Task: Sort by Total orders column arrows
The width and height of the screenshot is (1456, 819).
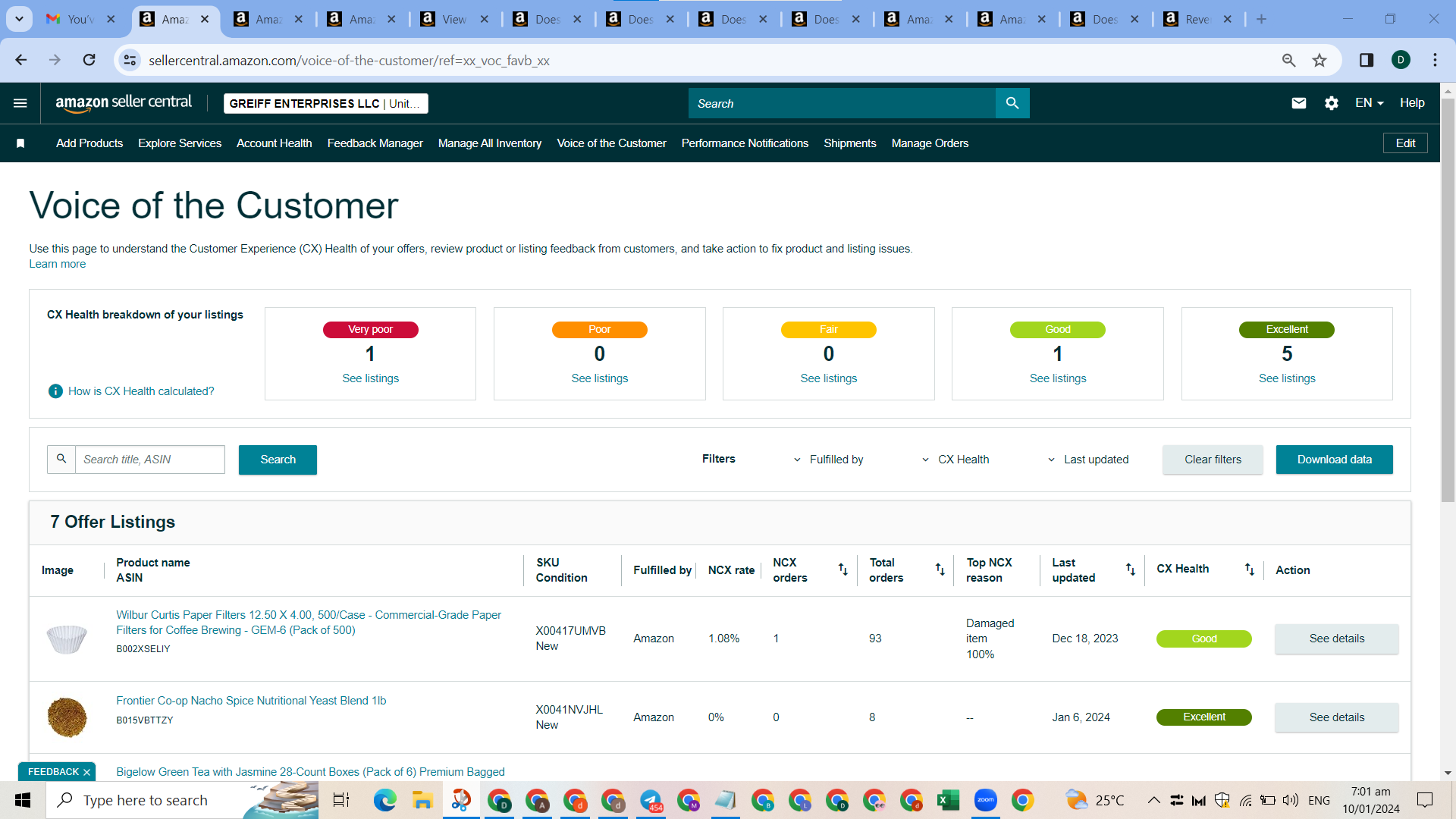Action: point(940,570)
